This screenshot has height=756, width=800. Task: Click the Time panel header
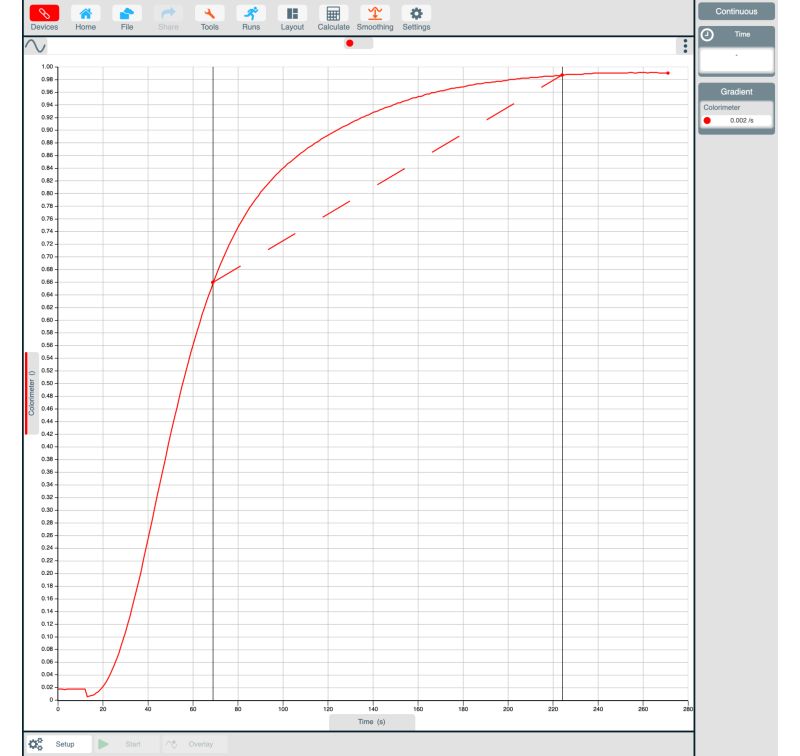pos(736,34)
